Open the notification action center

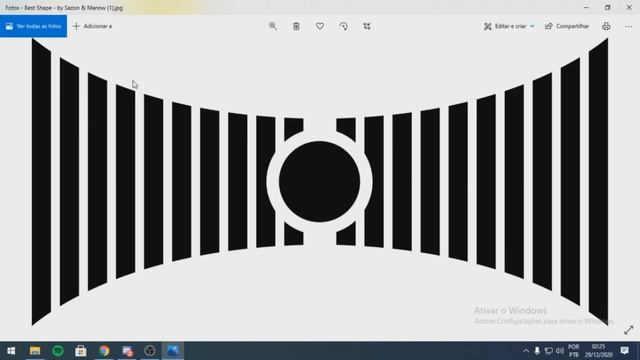coord(624,351)
